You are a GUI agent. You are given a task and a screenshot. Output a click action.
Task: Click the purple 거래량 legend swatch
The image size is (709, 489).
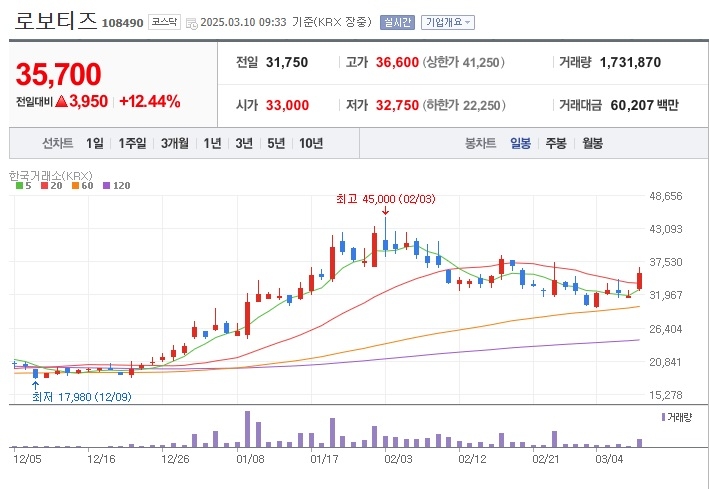click(x=663, y=417)
